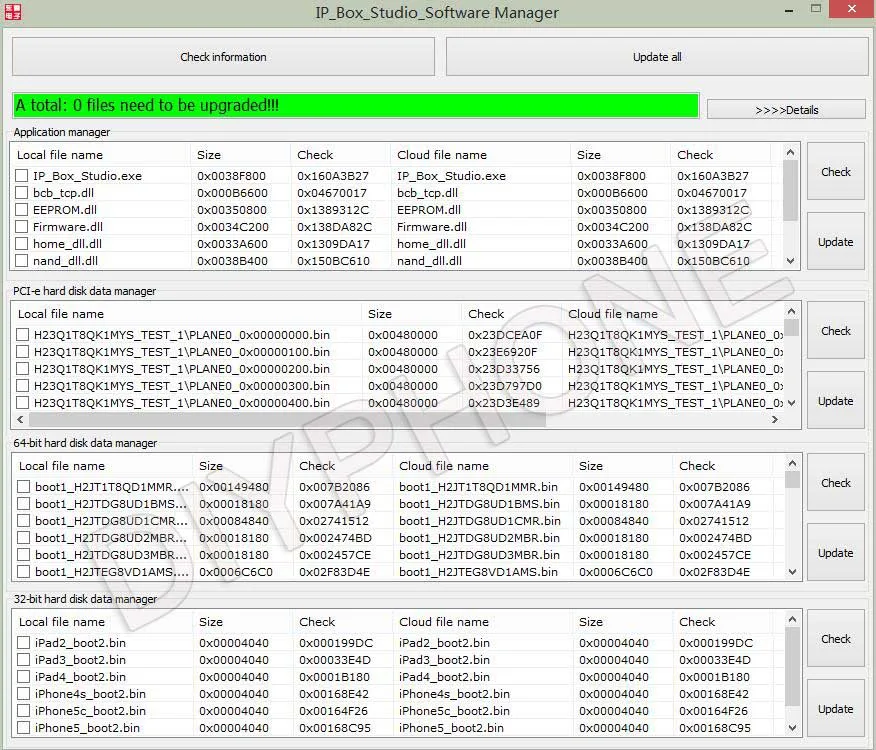Click 64-bit list scroll-up arrow
The width and height of the screenshot is (876, 750).
click(x=792, y=463)
